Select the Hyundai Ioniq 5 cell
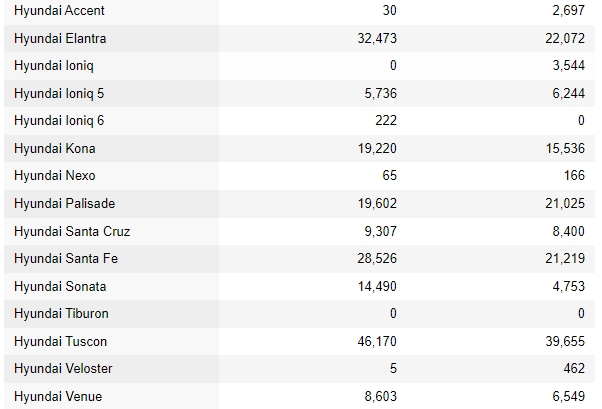The height and width of the screenshot is (409, 602). click(x=59, y=93)
